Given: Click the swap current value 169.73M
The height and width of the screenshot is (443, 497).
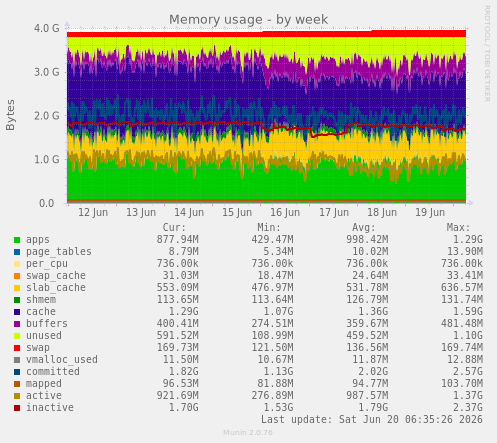Looking at the screenshot, I should coord(177,348).
